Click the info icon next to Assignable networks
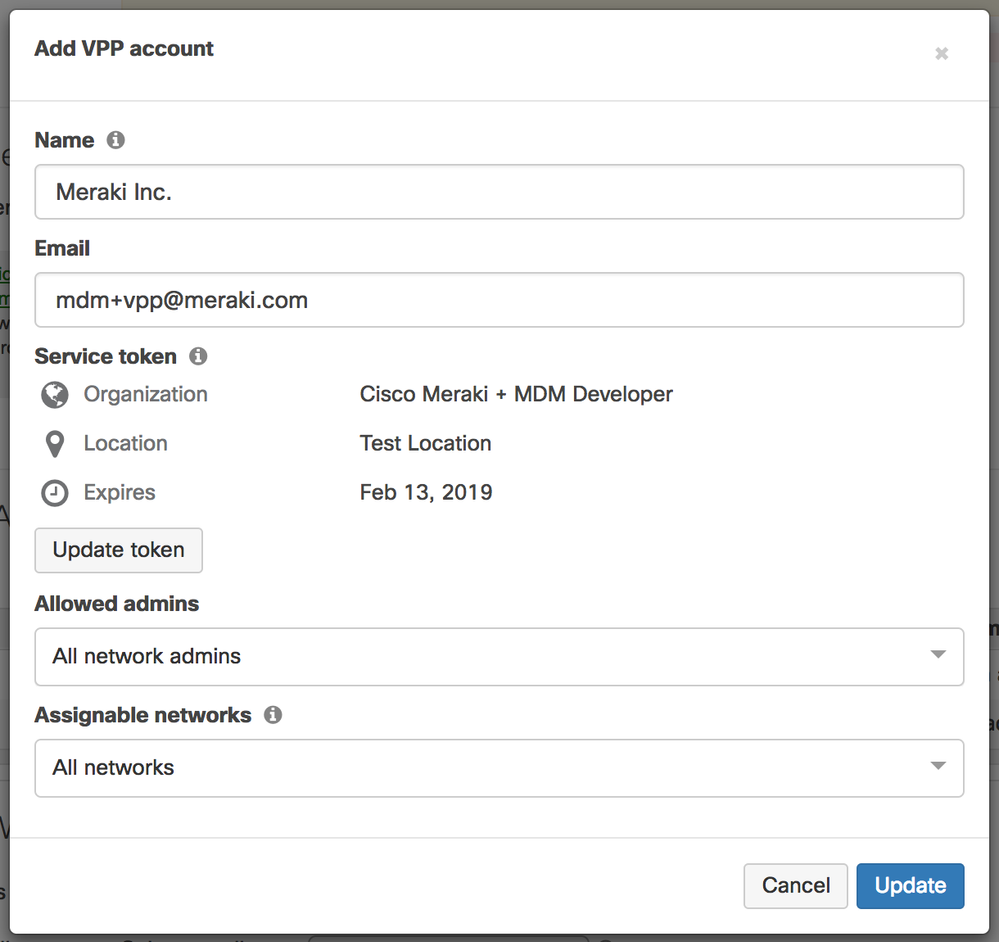This screenshot has height=942, width=999. [x=273, y=715]
